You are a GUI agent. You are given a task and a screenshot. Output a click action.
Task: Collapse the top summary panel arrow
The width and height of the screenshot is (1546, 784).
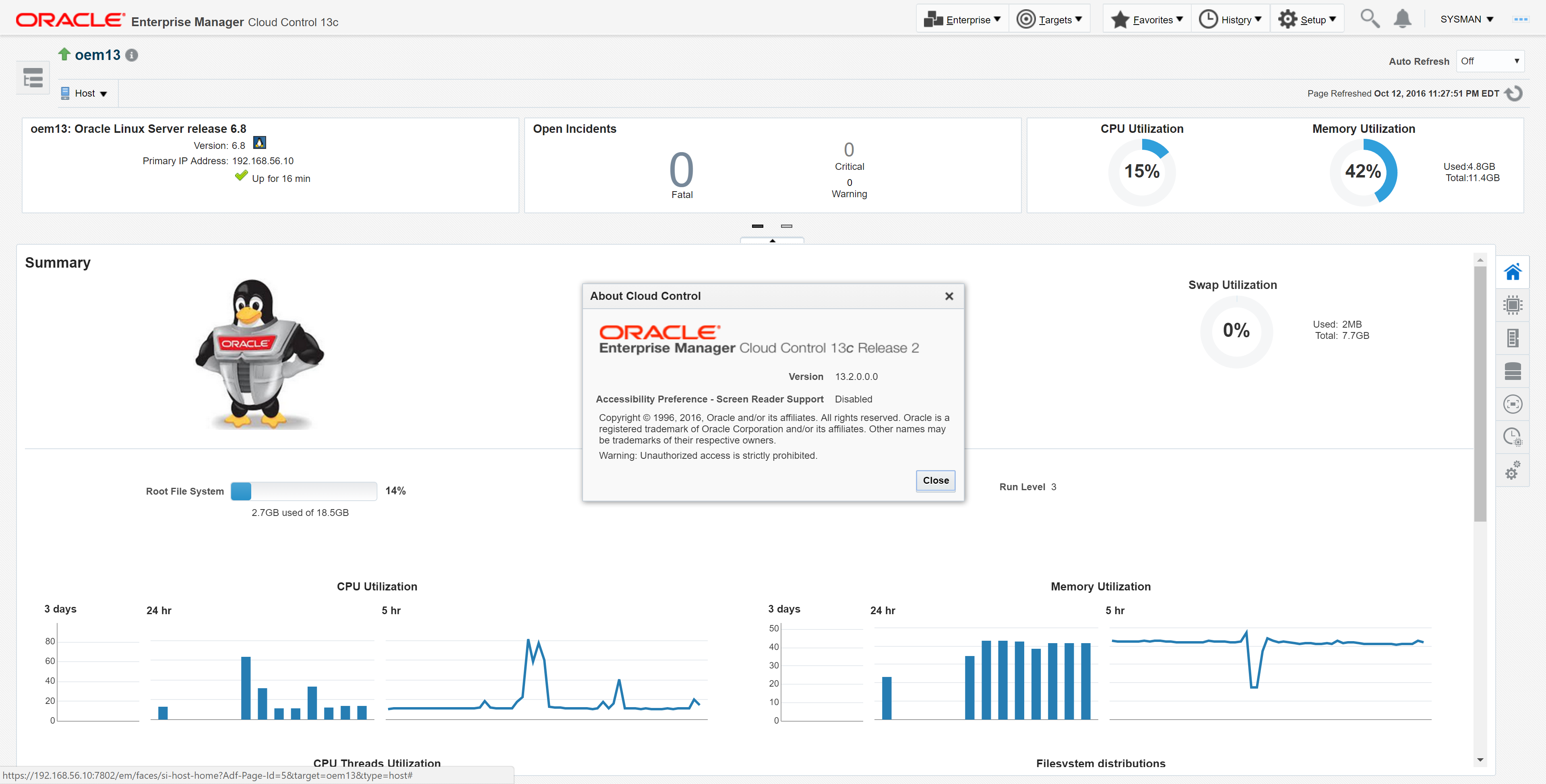click(x=773, y=241)
